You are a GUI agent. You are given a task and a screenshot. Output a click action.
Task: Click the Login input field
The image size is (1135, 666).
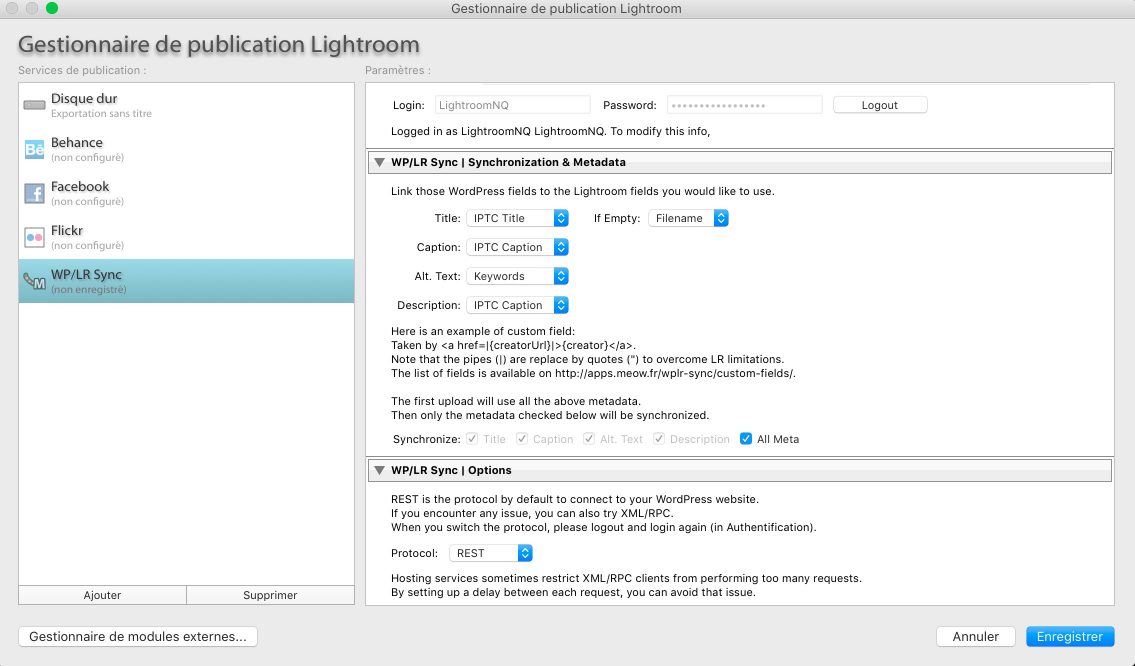(512, 105)
